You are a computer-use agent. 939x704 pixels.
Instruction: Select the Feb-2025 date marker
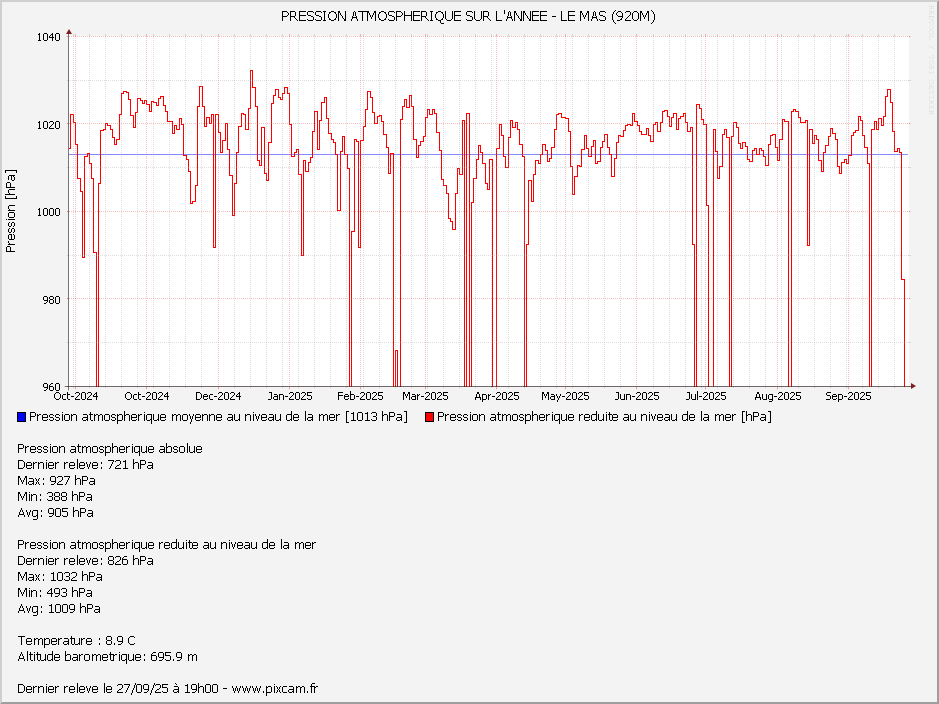pos(359,396)
